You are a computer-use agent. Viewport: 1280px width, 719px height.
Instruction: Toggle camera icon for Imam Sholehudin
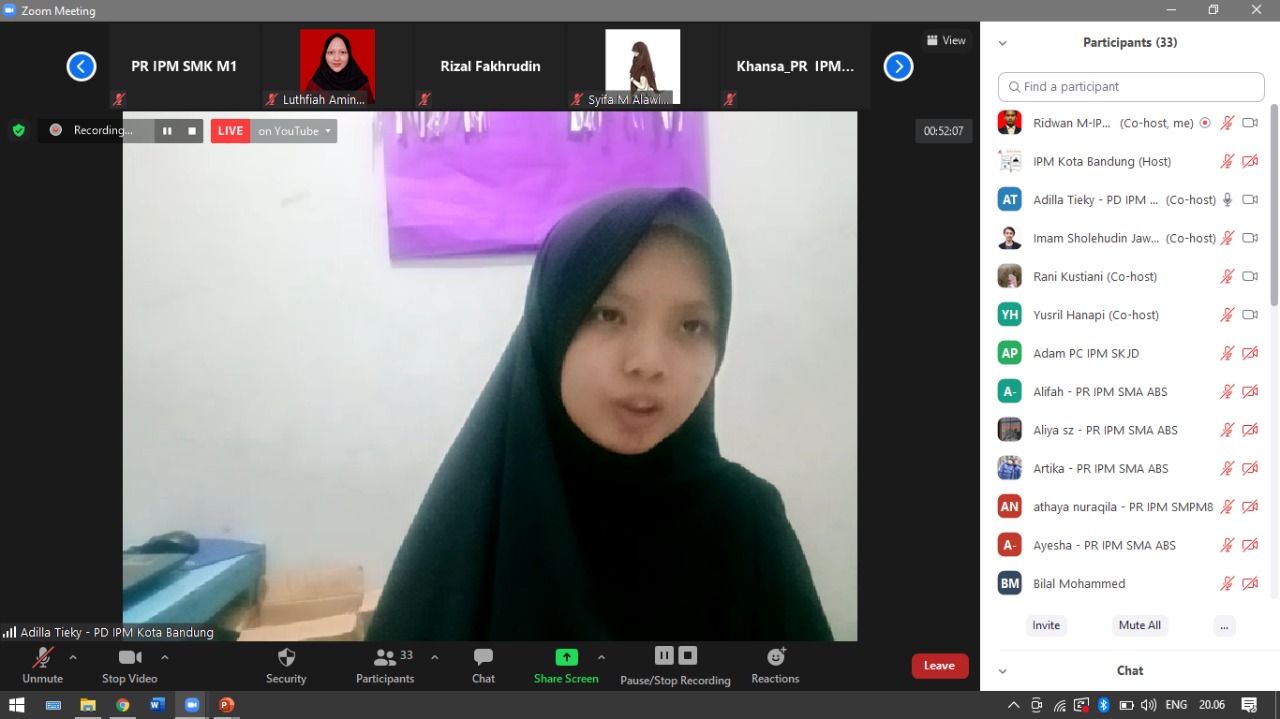coord(1250,238)
